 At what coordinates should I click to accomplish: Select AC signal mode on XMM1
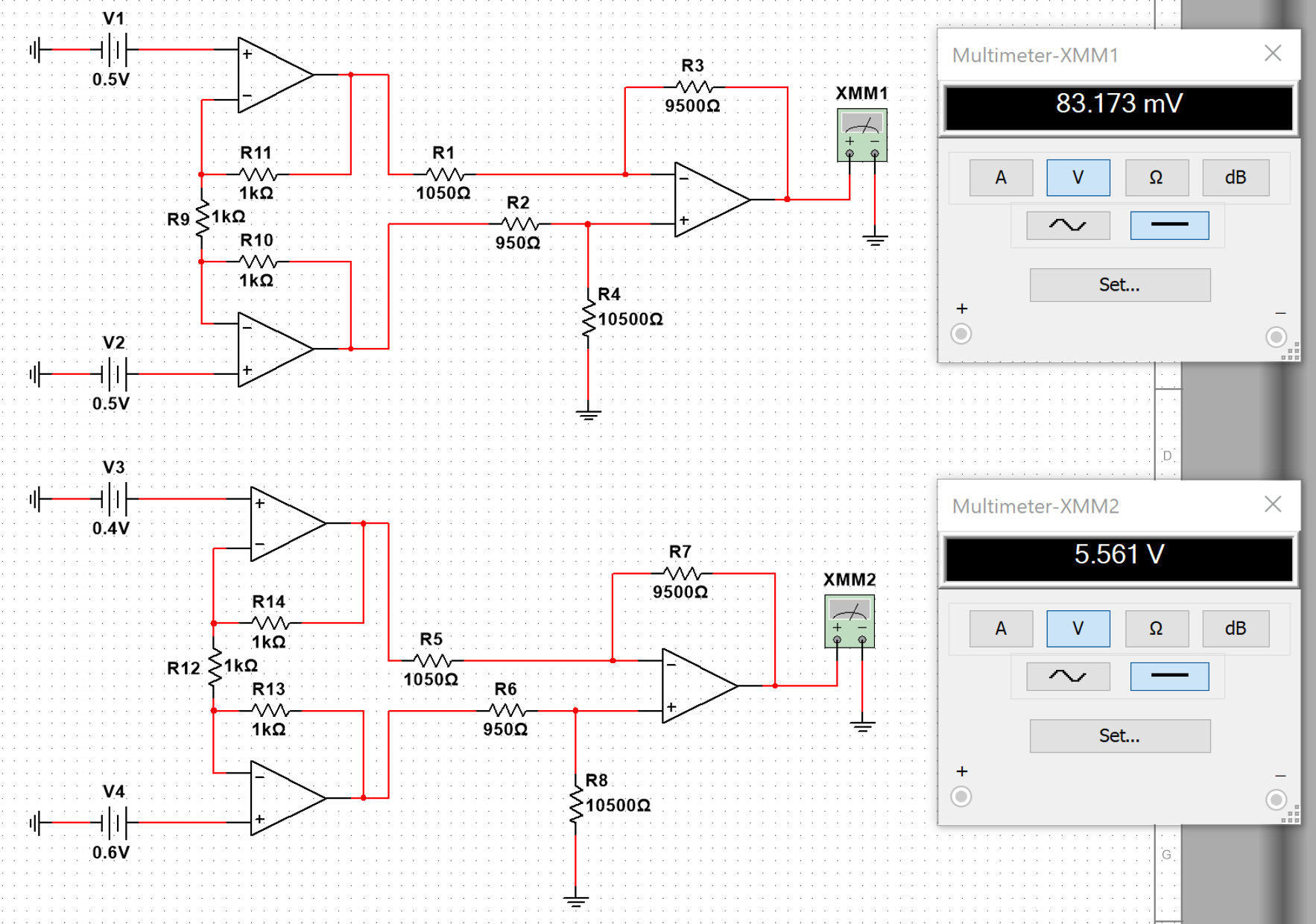point(1067,225)
